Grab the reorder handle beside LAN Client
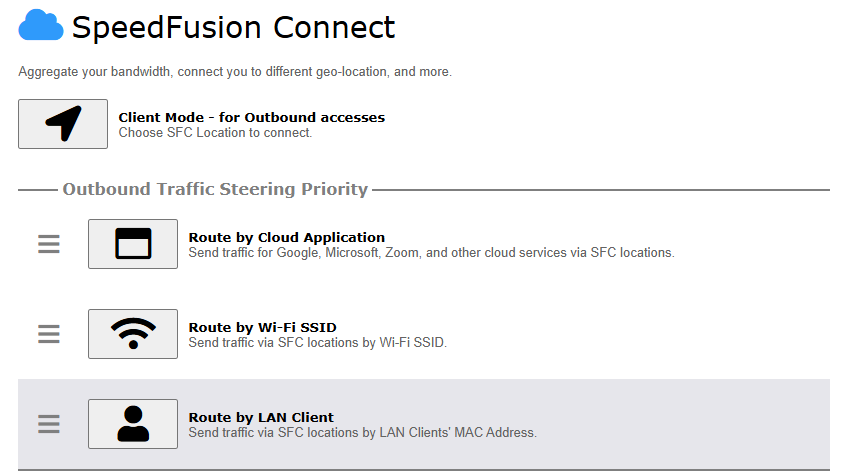Screen dimensions: 843x473 [48, 424]
